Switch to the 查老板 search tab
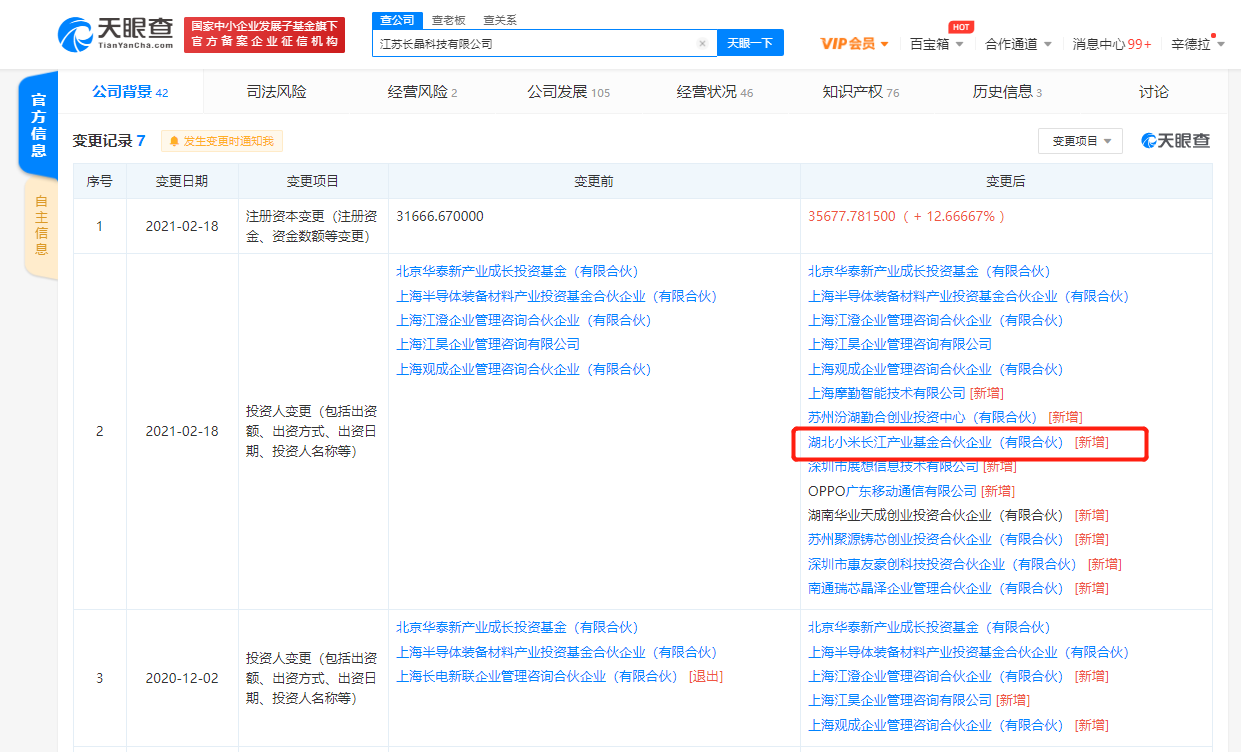This screenshot has width=1241, height=752. click(x=448, y=20)
